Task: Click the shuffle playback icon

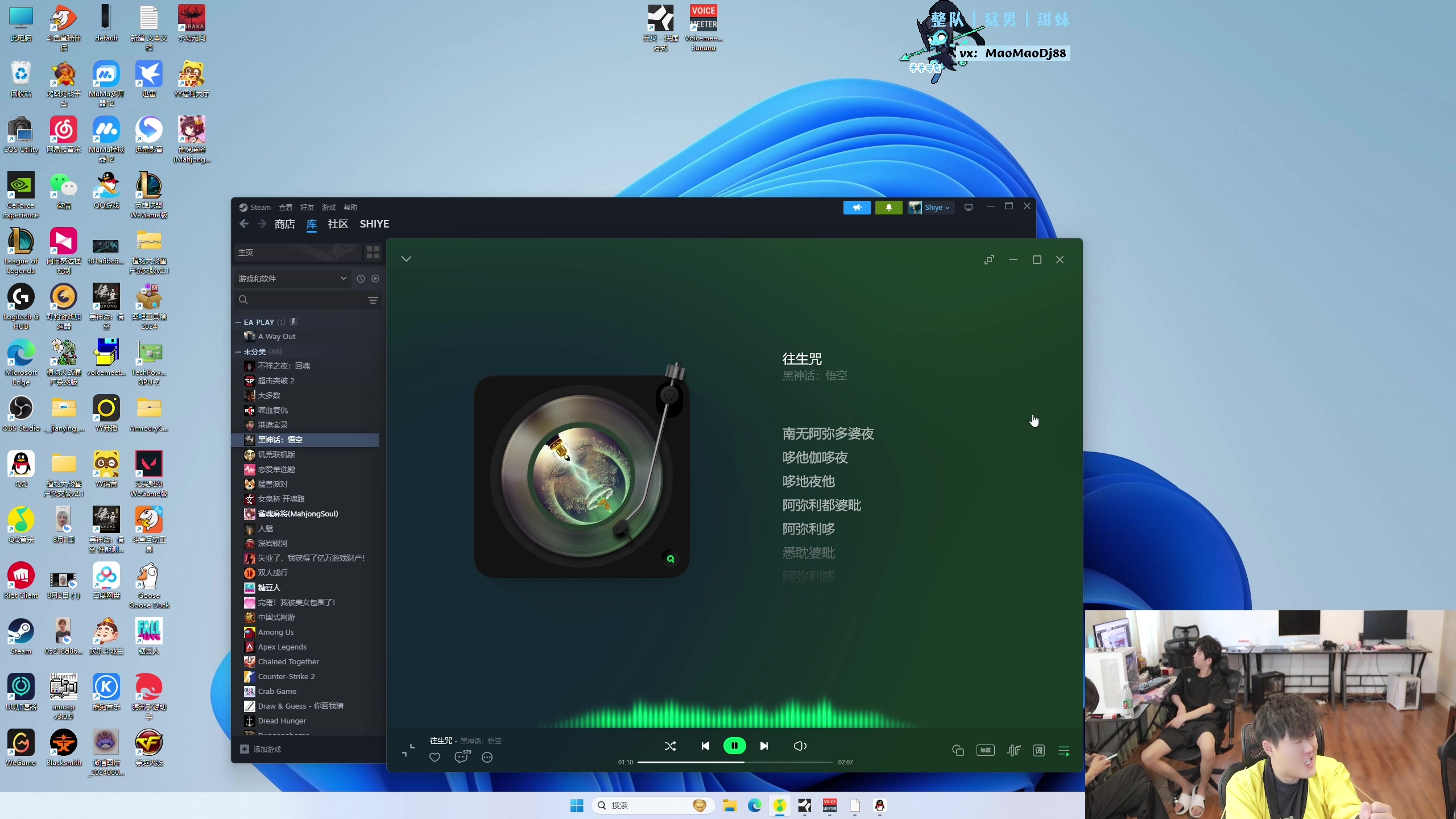Action: (670, 746)
